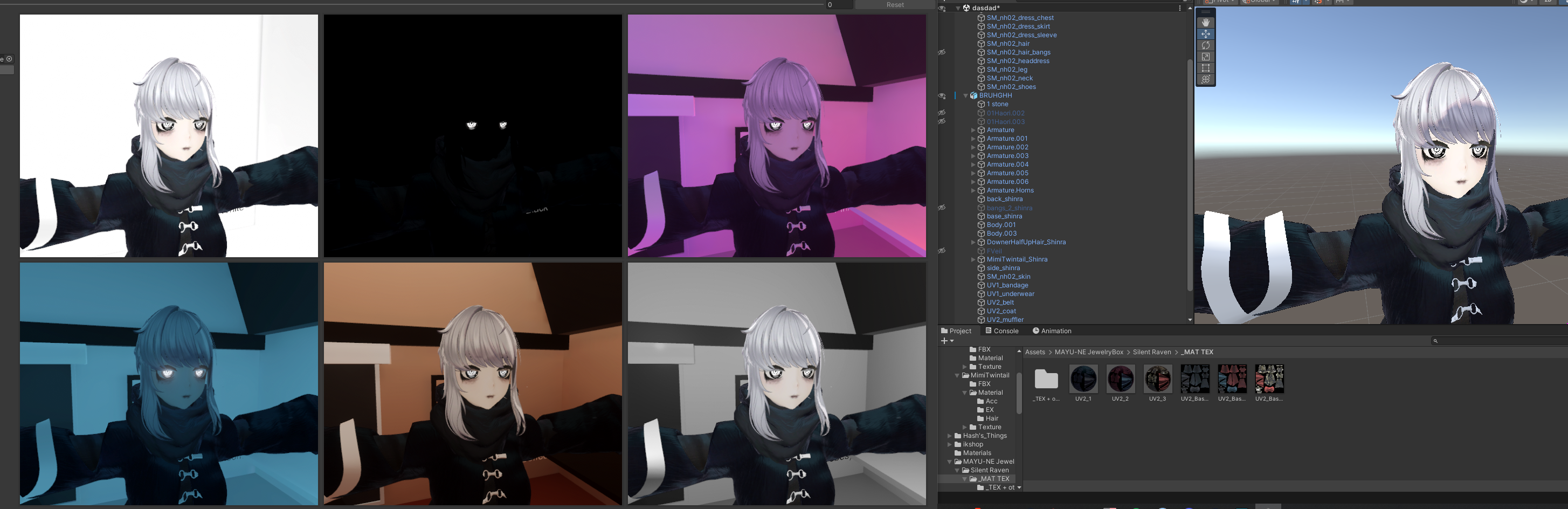This screenshot has width=1568, height=509.
Task: Select the Rotate tool
Action: (x=1205, y=45)
